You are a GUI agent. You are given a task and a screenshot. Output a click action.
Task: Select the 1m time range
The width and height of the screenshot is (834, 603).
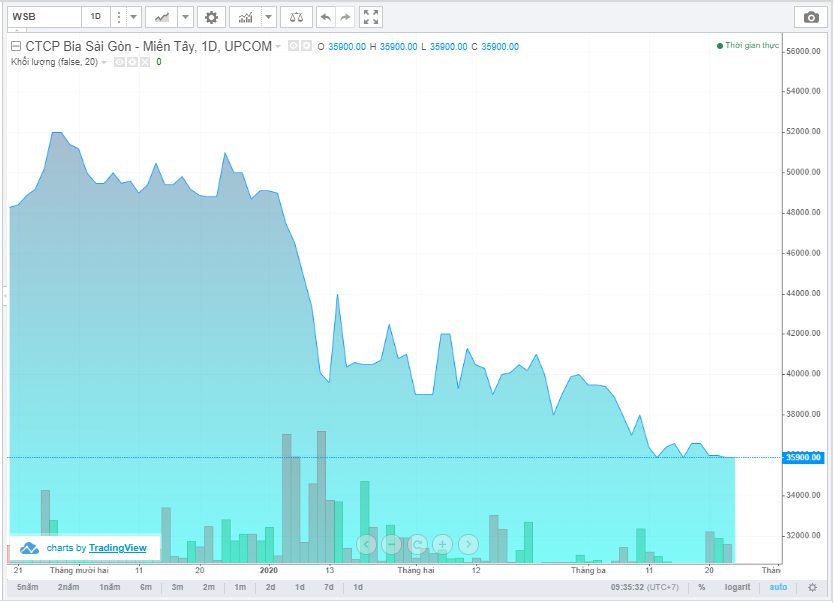tap(240, 587)
